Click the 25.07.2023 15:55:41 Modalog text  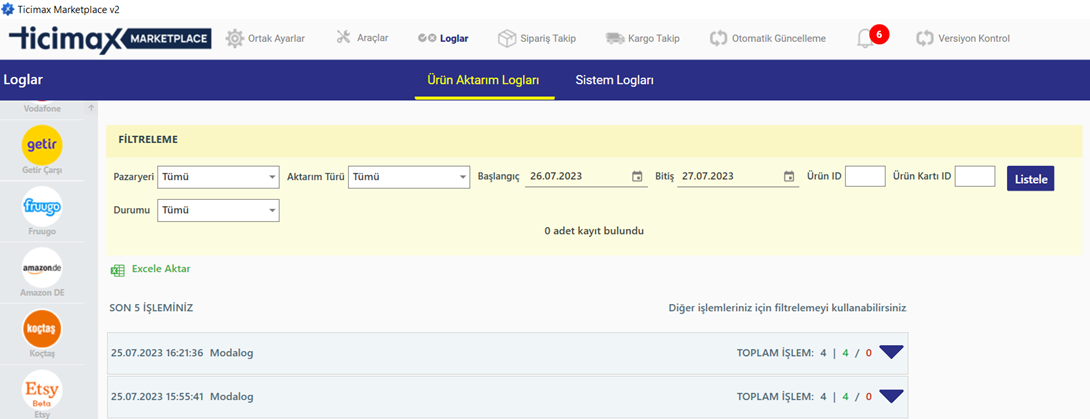182,397
